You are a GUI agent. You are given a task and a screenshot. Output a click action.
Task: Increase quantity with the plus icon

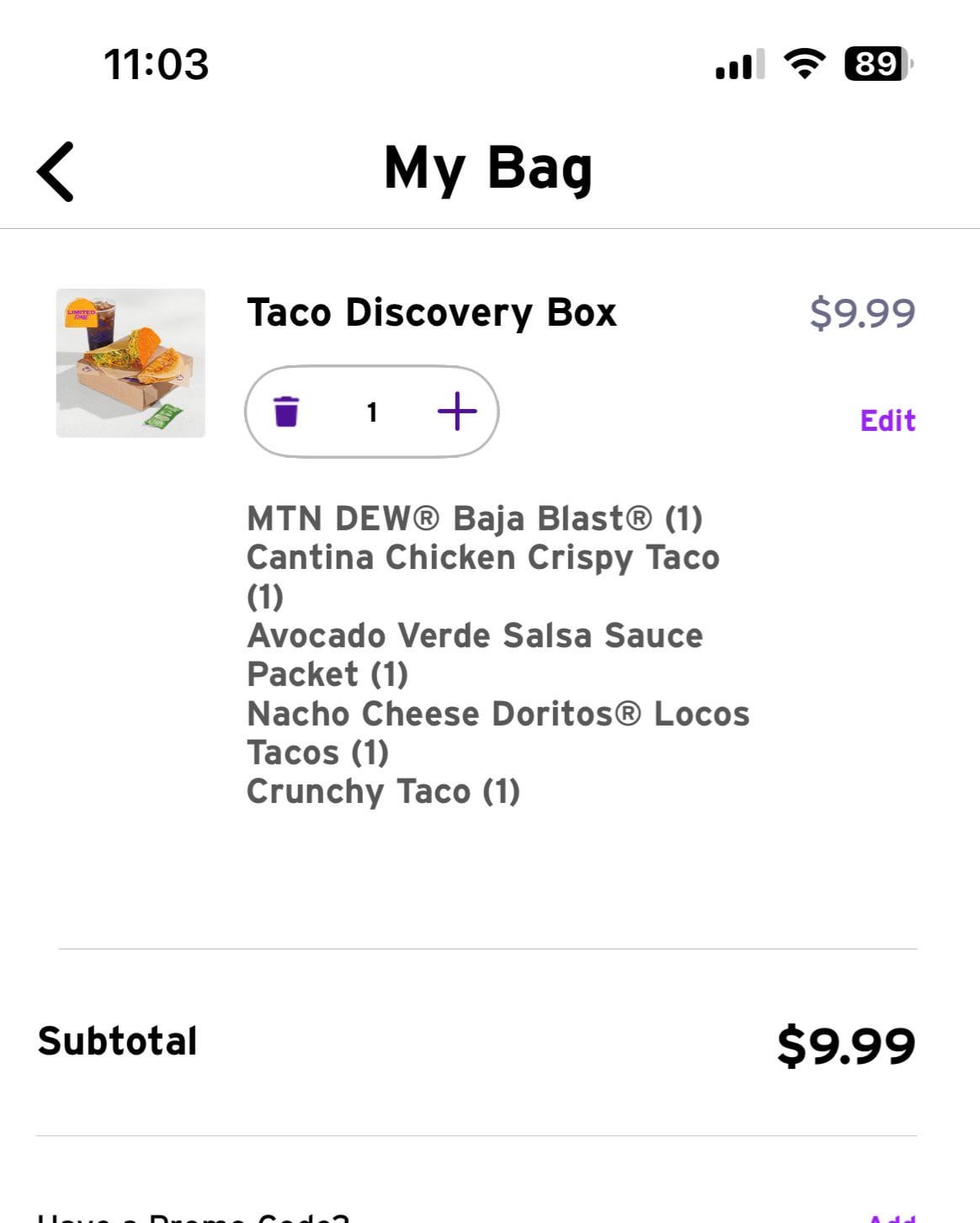(456, 412)
